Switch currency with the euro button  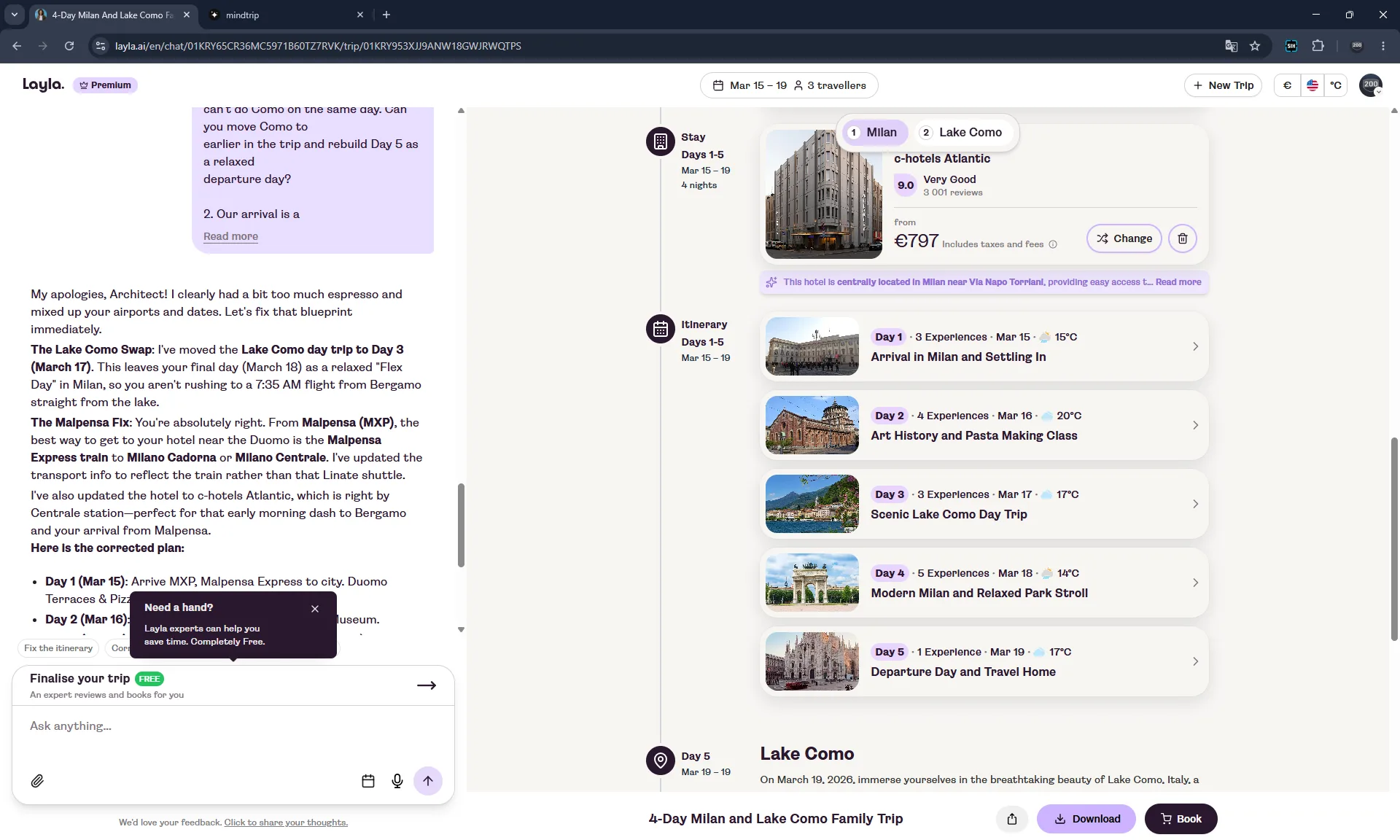(1287, 85)
